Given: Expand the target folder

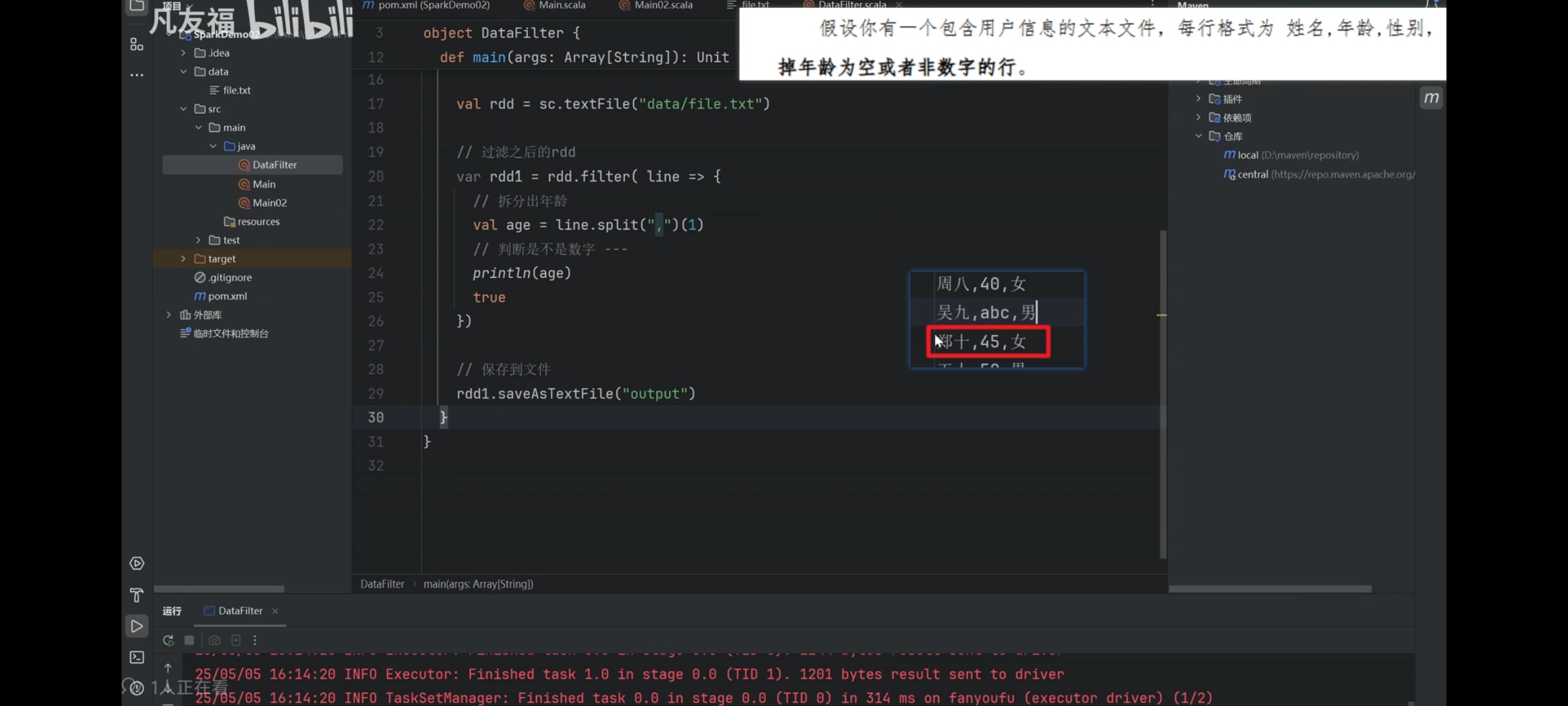Looking at the screenshot, I should click(183, 259).
